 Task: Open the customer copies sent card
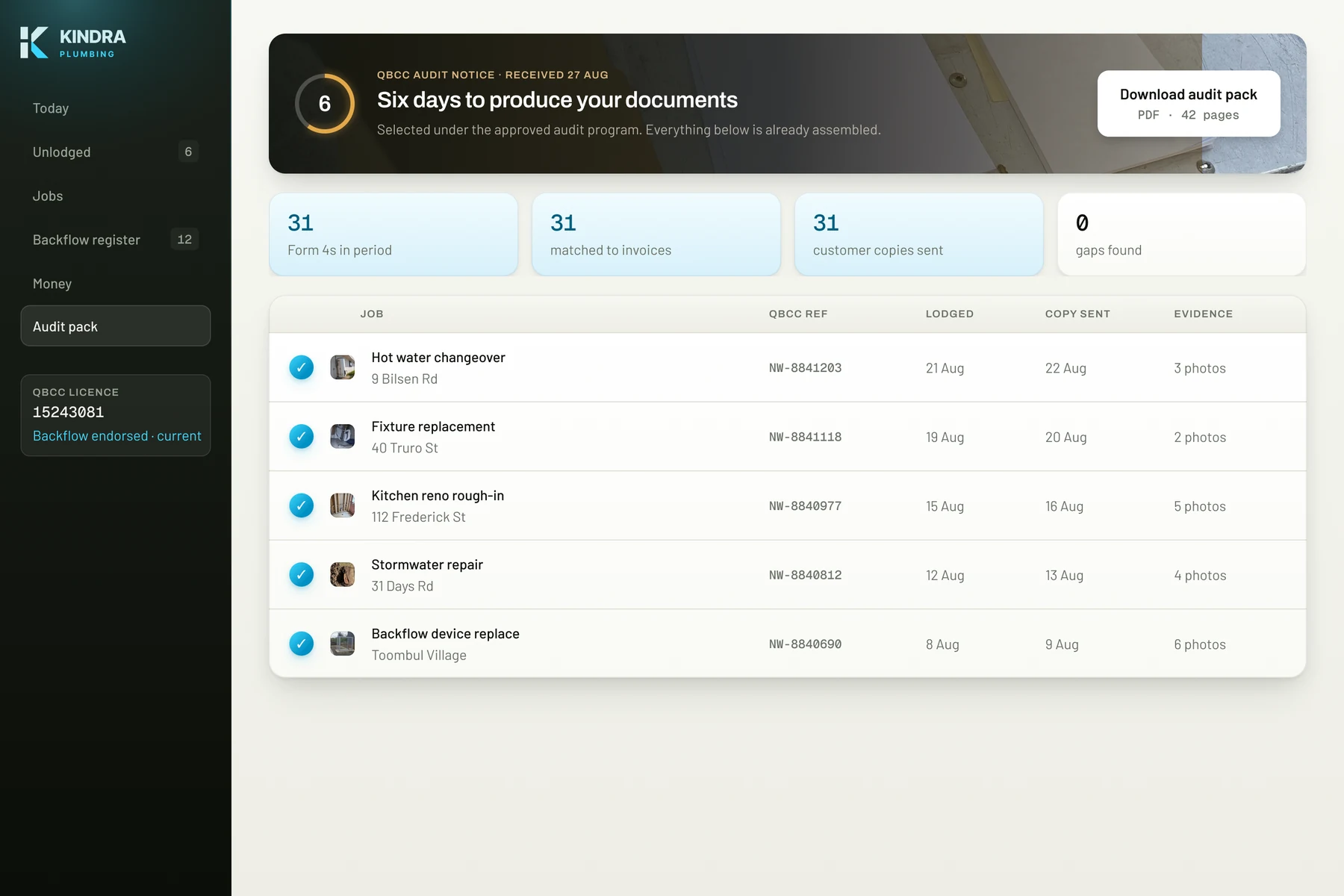tap(919, 234)
